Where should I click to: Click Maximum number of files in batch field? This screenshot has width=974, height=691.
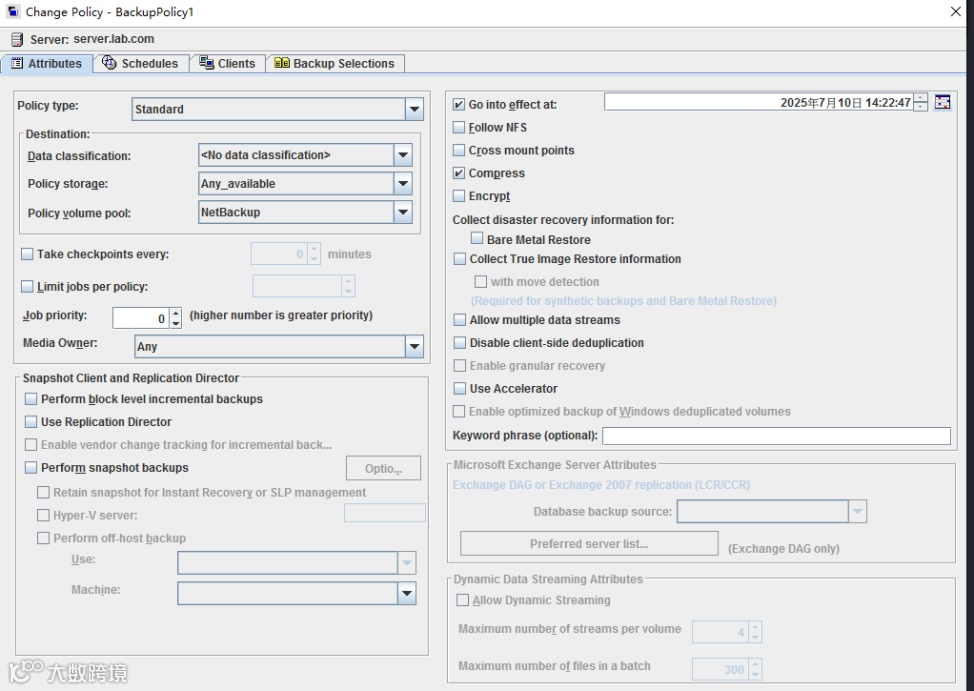[721, 669]
